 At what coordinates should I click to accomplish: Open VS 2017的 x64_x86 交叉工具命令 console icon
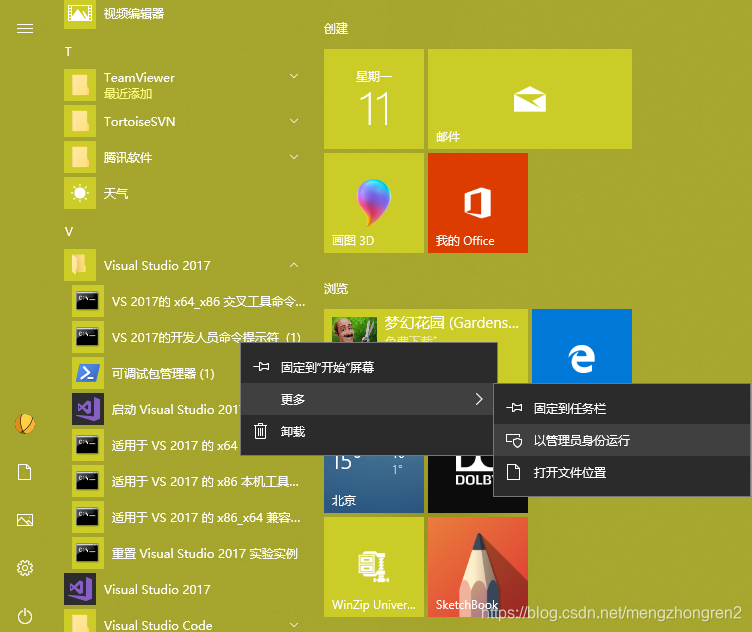tap(88, 301)
